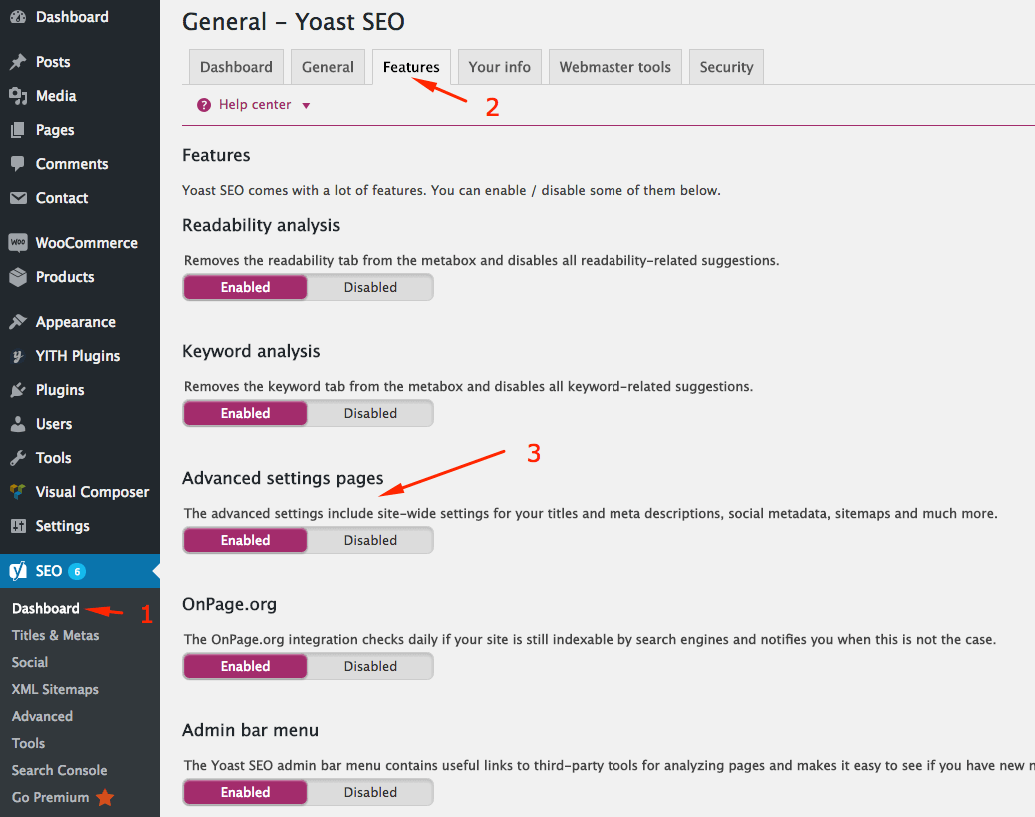This screenshot has height=817, width=1035.
Task: Open the SEO Tools submenu item
Action: pyautogui.click(x=28, y=744)
